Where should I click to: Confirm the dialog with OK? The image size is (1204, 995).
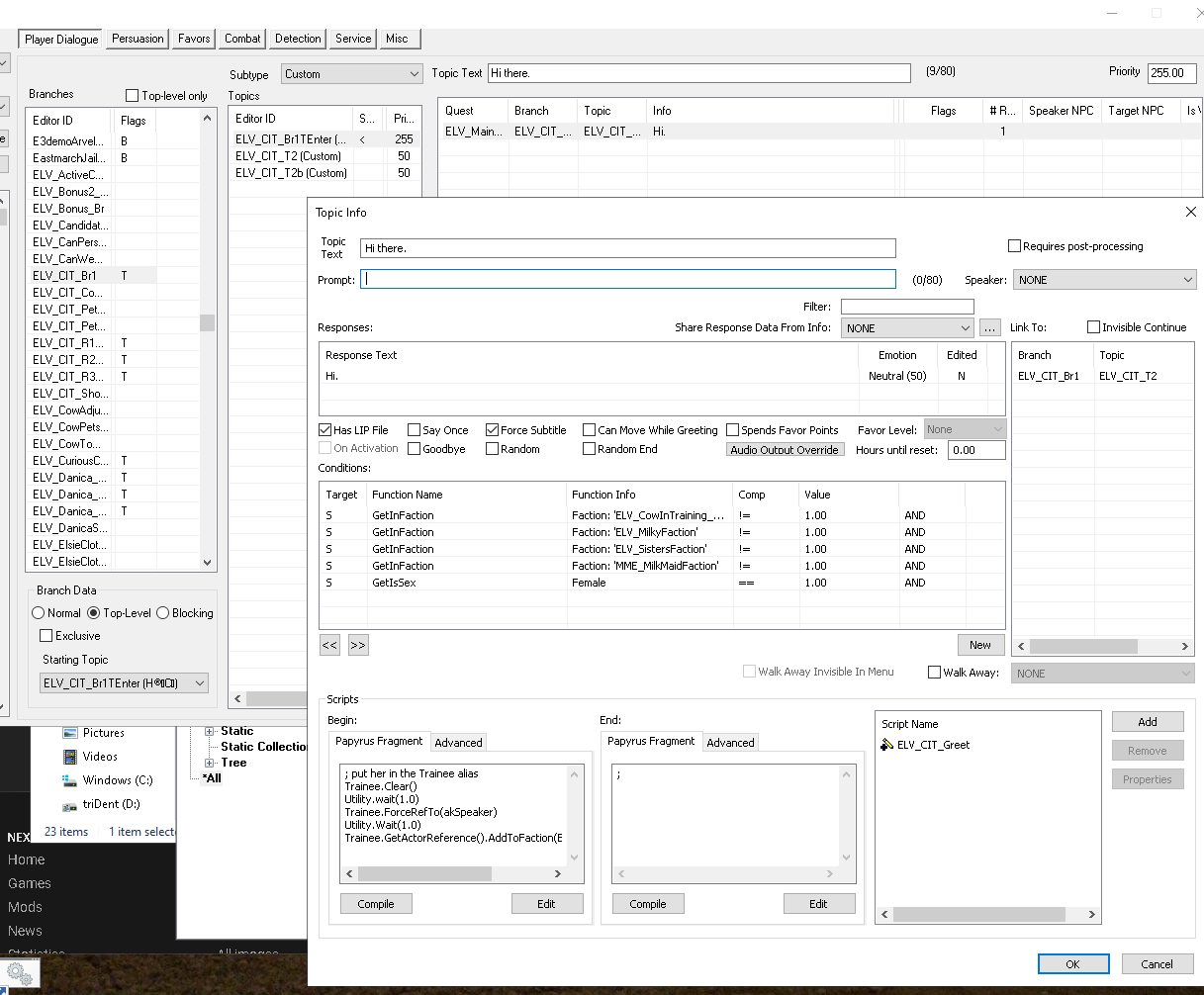click(x=1073, y=964)
